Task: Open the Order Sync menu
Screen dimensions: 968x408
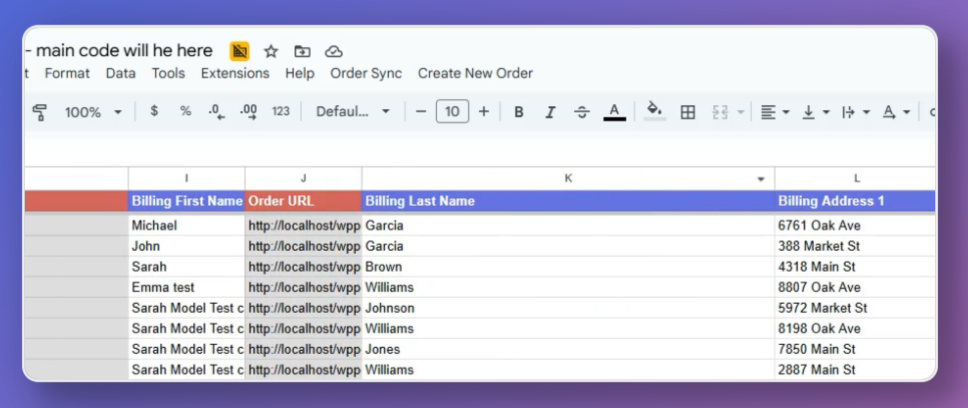Action: click(366, 73)
